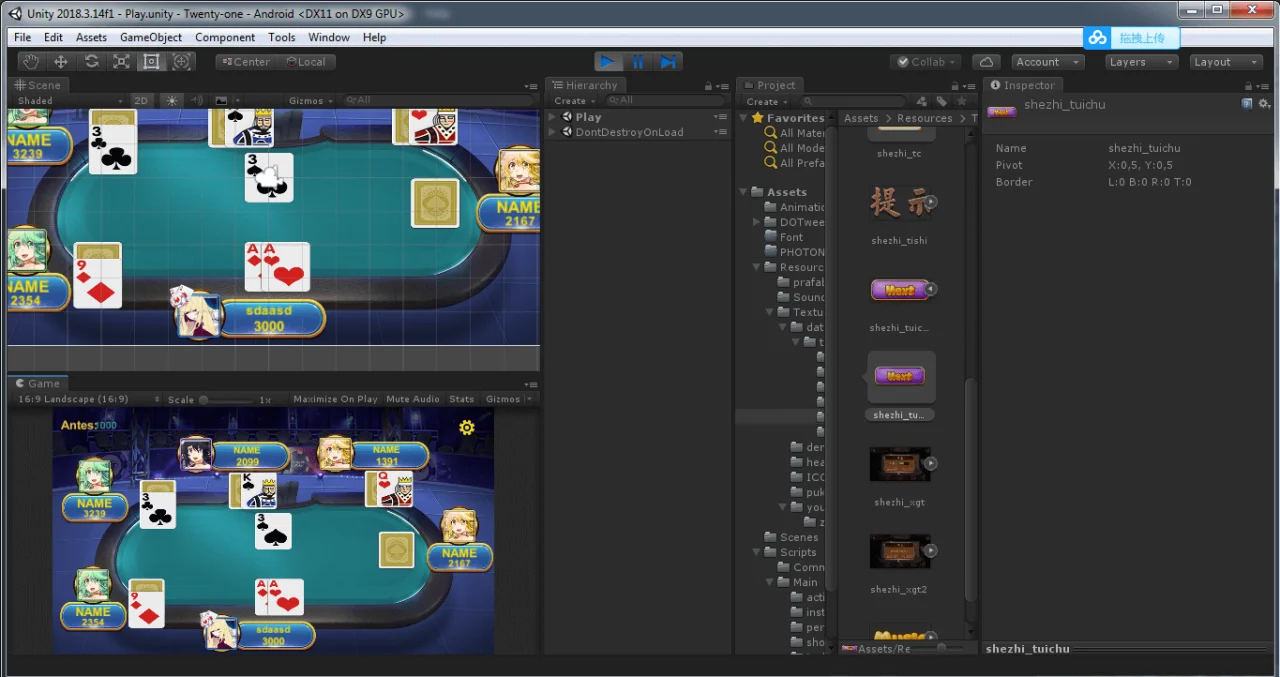Select the shezhi_xgt2 thumbnail
The image size is (1280, 677).
click(x=899, y=551)
